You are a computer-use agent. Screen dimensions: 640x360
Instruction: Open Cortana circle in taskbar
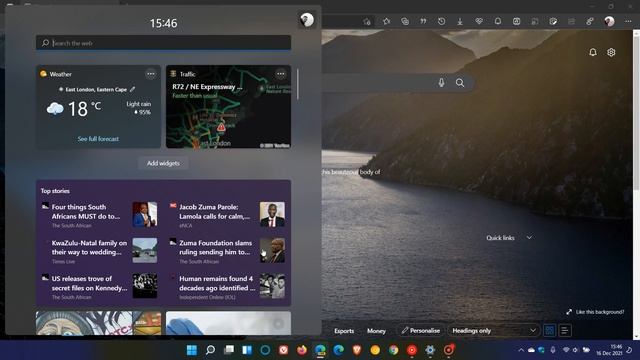[265, 350]
